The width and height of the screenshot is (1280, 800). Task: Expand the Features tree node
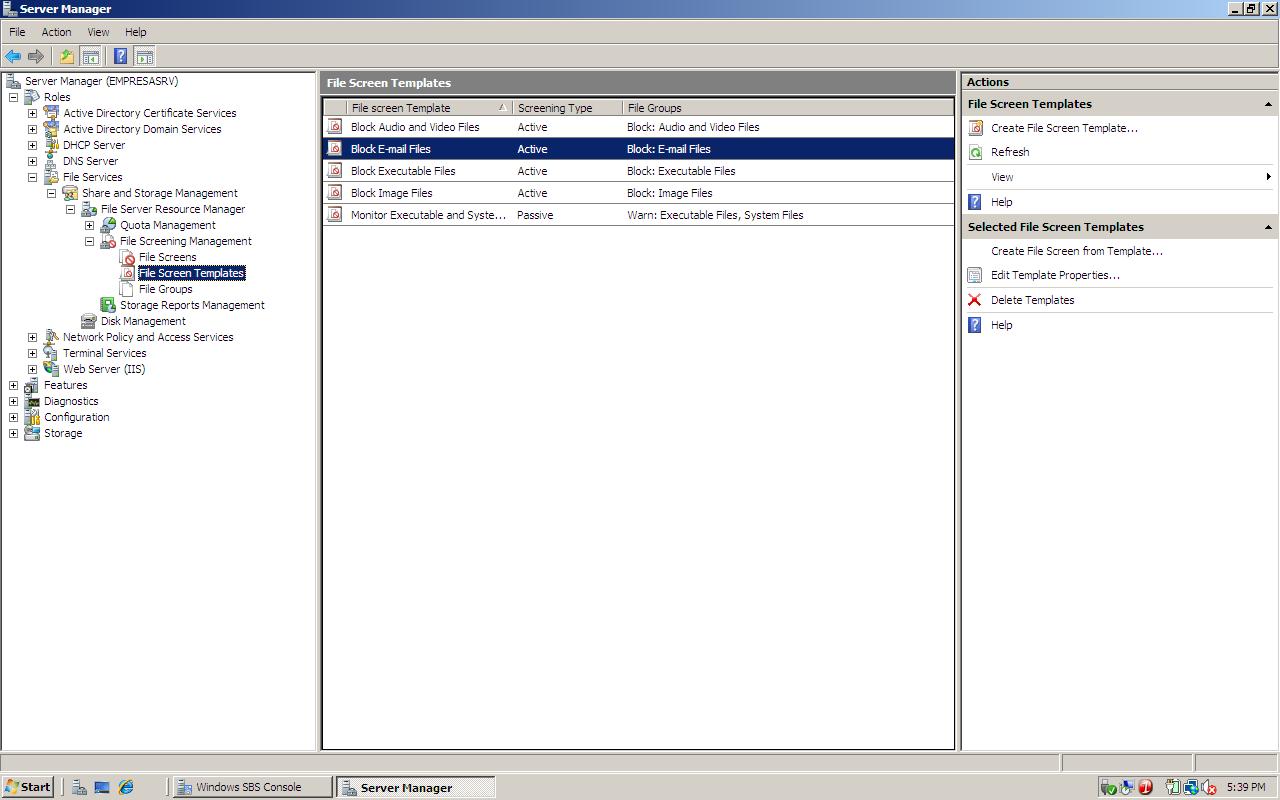pos(13,385)
